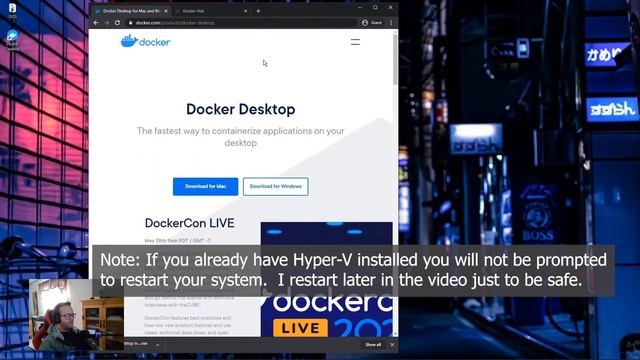Go forward in the browser

tap(107, 23)
